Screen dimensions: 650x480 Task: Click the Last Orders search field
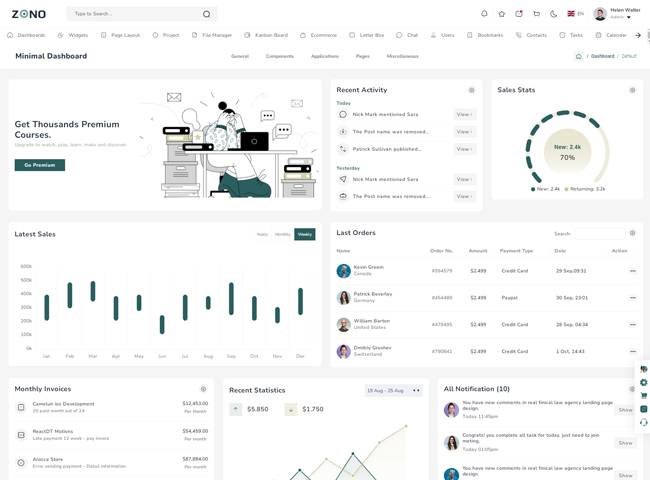[599, 234]
